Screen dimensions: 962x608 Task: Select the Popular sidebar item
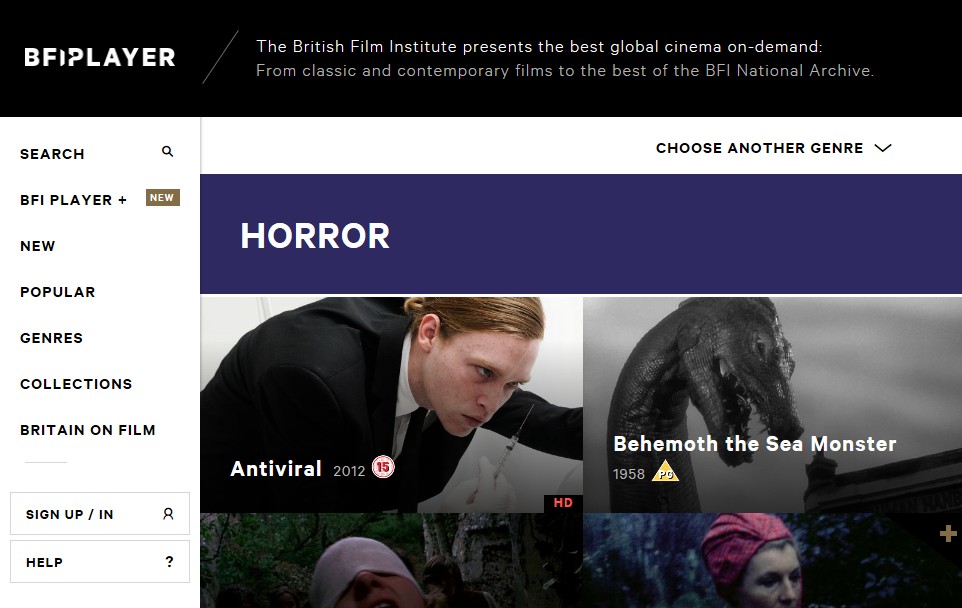coord(58,292)
